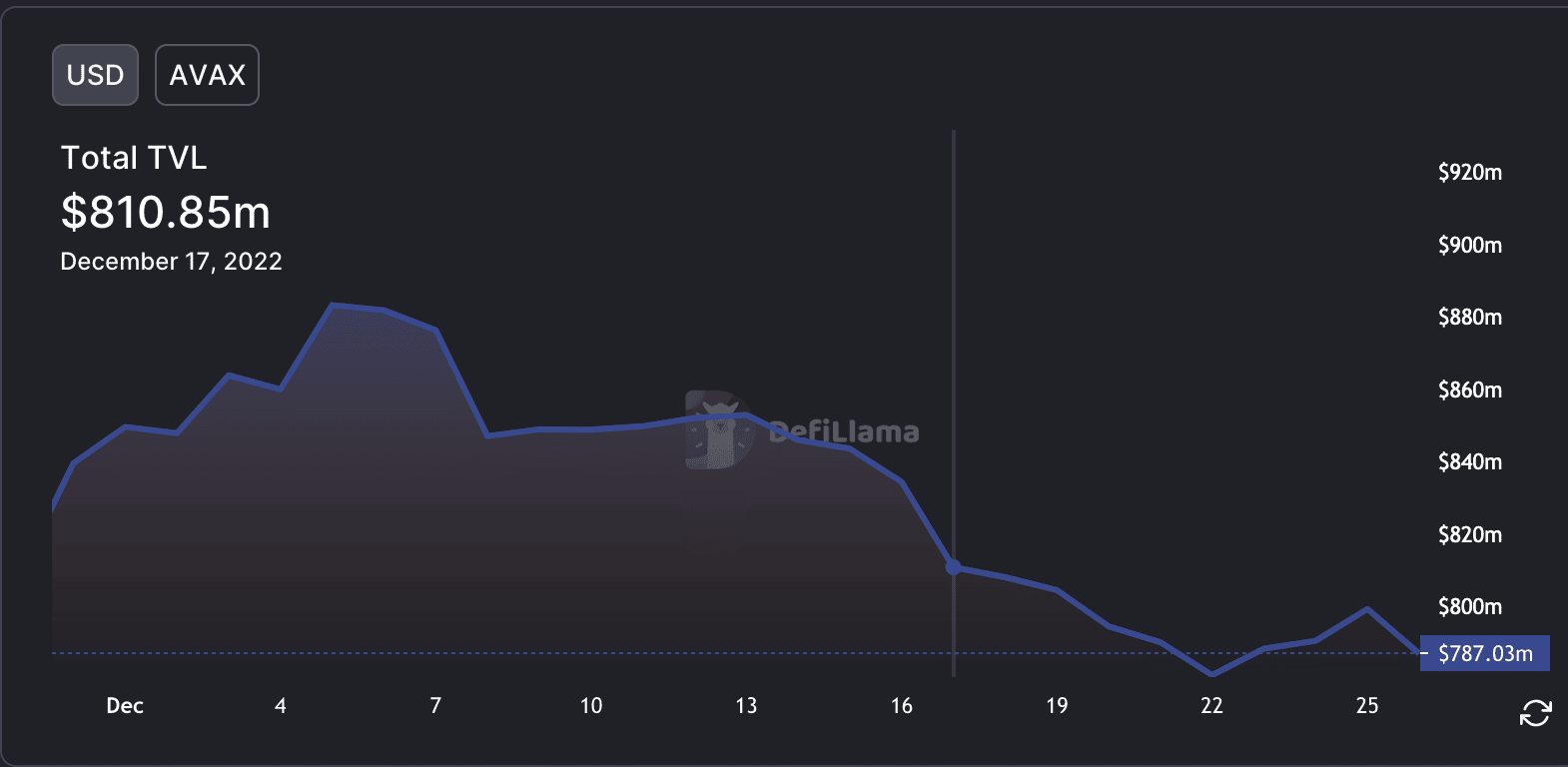Switch the chart to AVAX denomination

(207, 75)
